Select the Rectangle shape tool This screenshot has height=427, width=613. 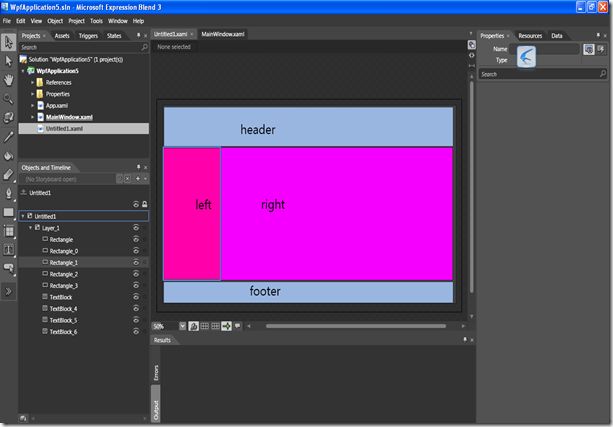(x=8, y=212)
